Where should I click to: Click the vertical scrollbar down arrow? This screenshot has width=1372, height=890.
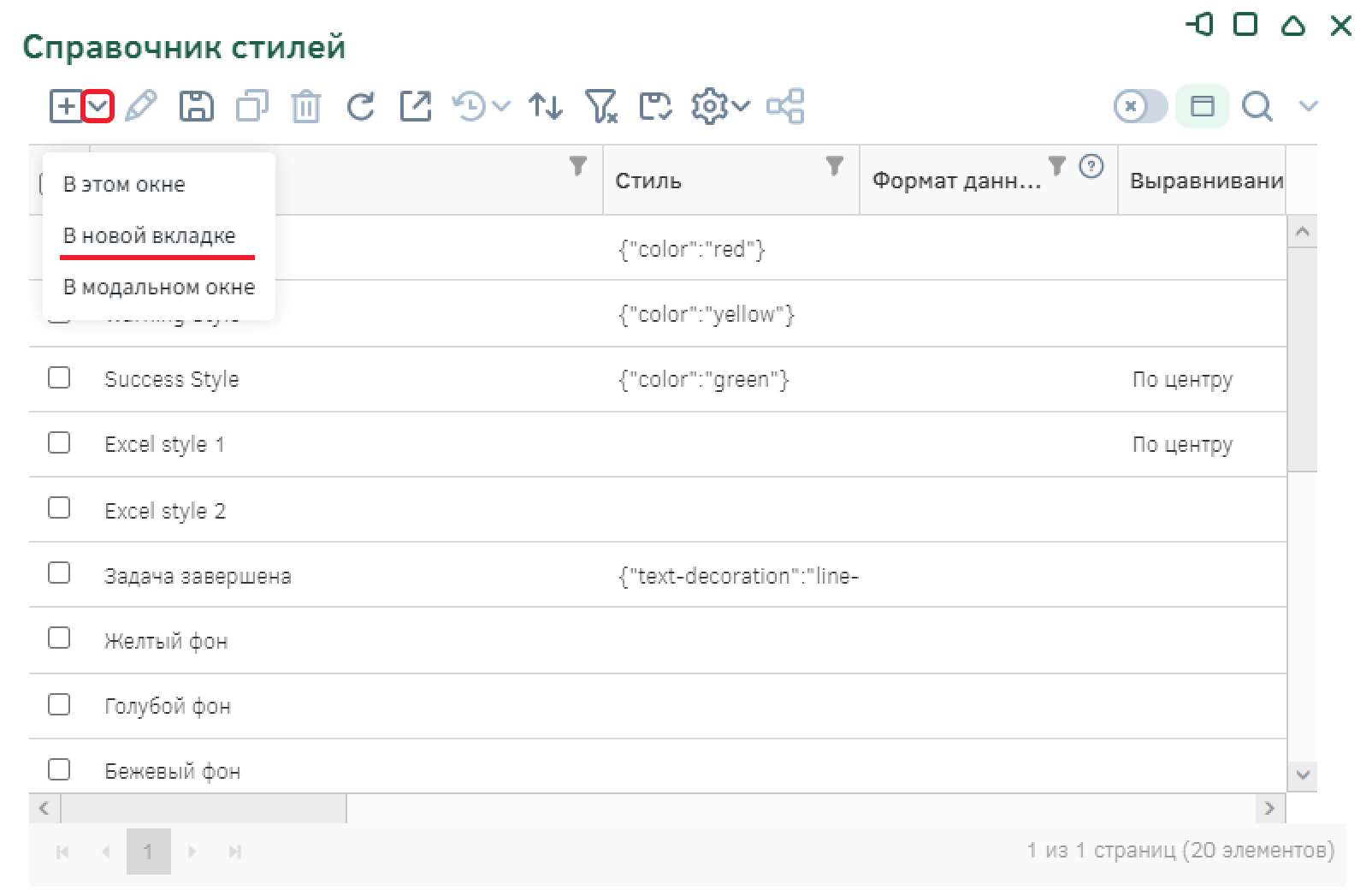point(1302,774)
